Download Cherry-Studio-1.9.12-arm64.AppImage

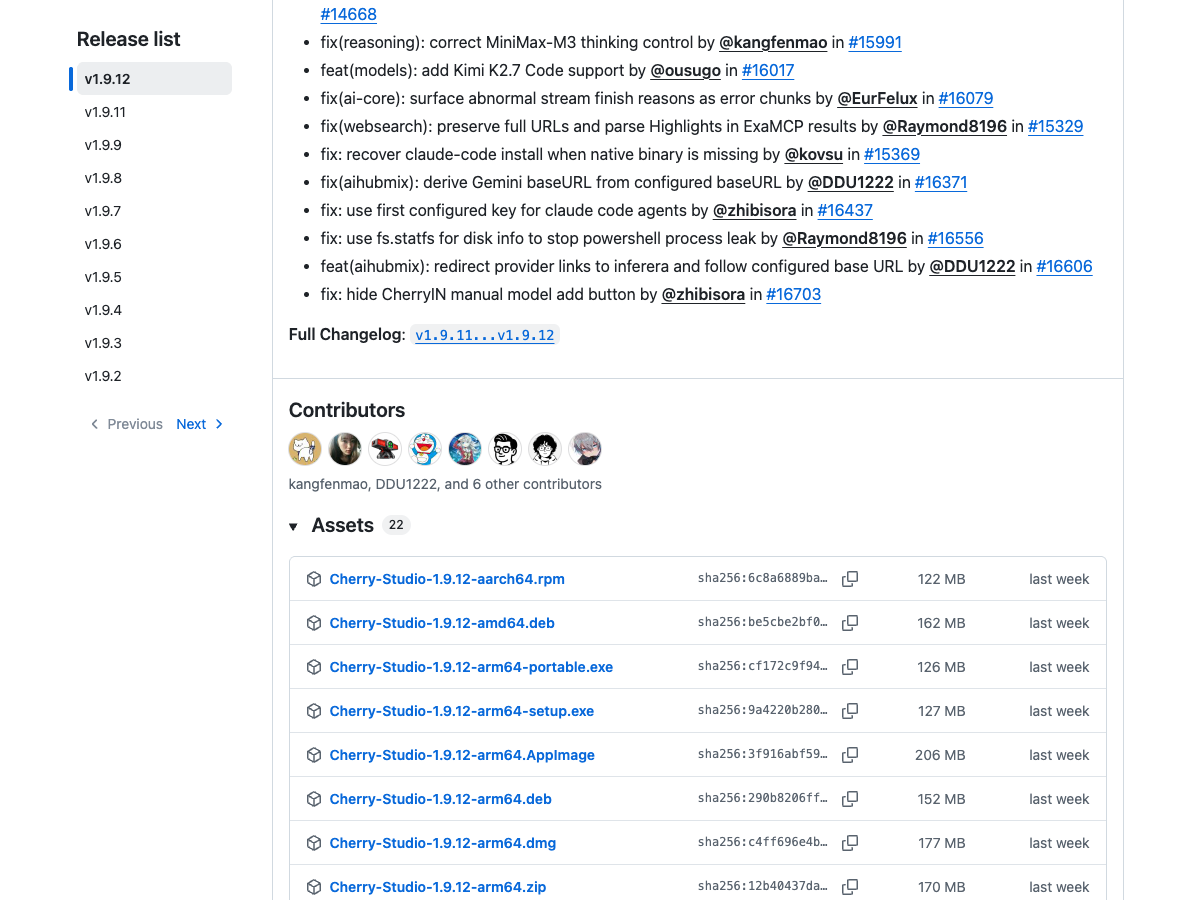[462, 755]
